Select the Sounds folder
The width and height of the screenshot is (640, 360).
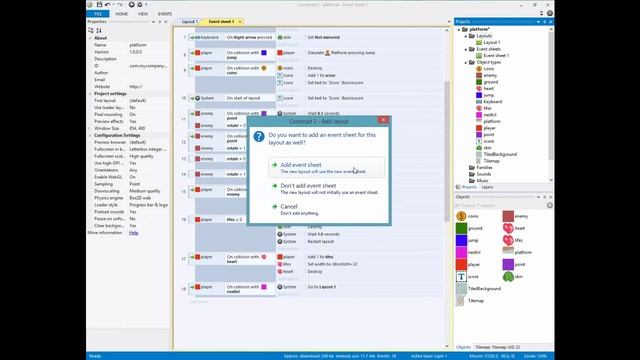click(484, 174)
